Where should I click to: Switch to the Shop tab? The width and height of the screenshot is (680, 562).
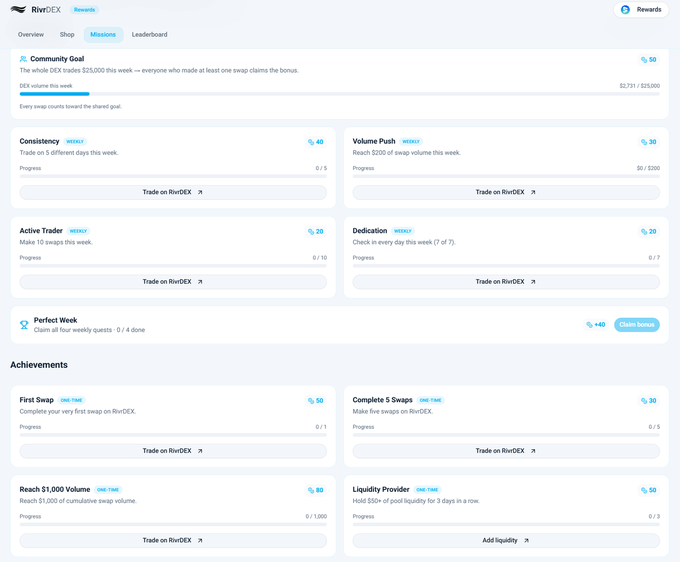point(67,35)
